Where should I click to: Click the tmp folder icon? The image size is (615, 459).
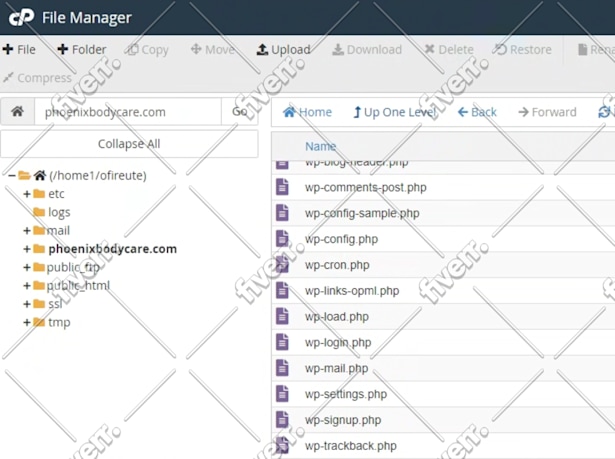[39, 322]
